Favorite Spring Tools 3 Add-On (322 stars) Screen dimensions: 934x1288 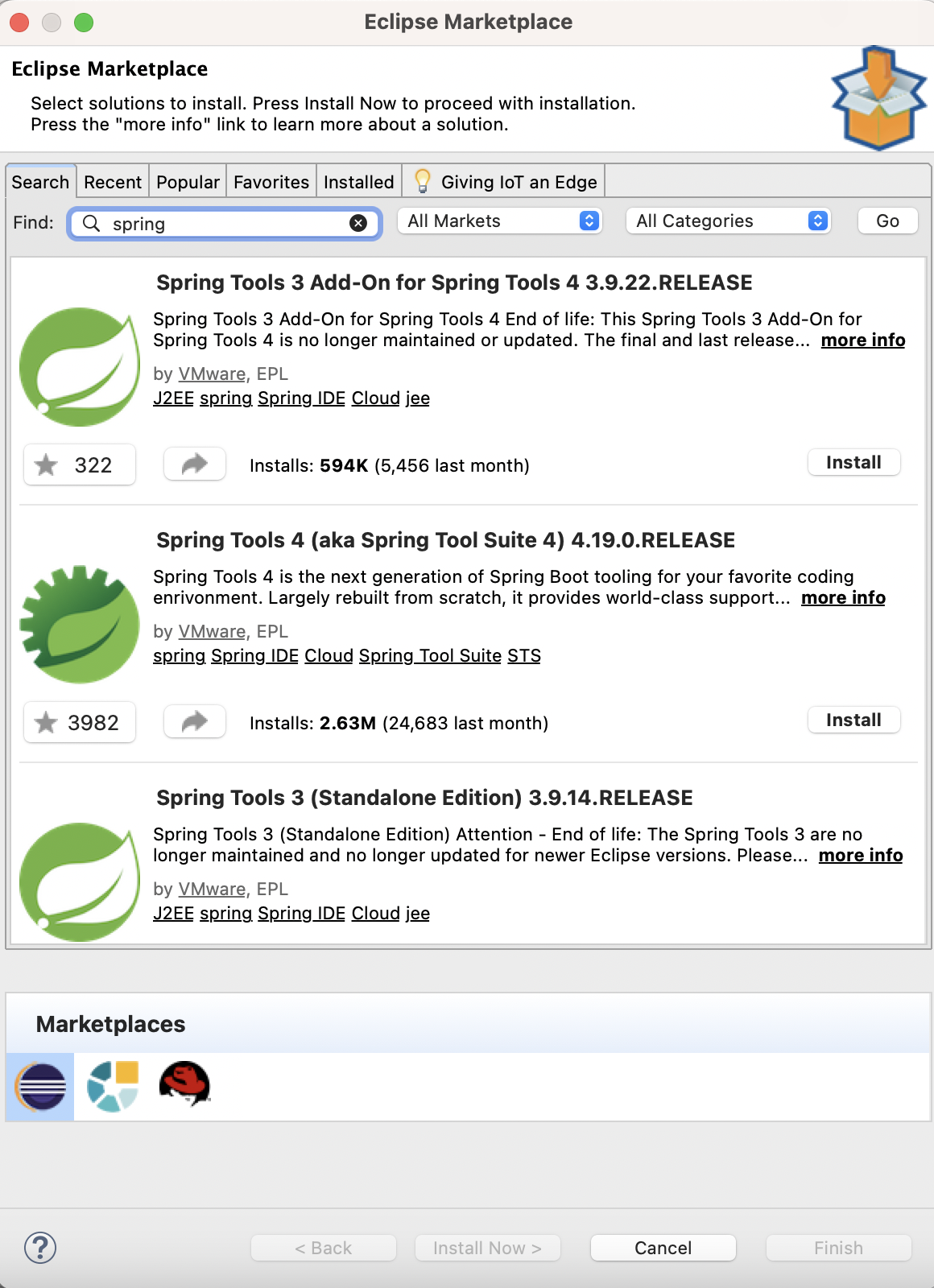[80, 464]
